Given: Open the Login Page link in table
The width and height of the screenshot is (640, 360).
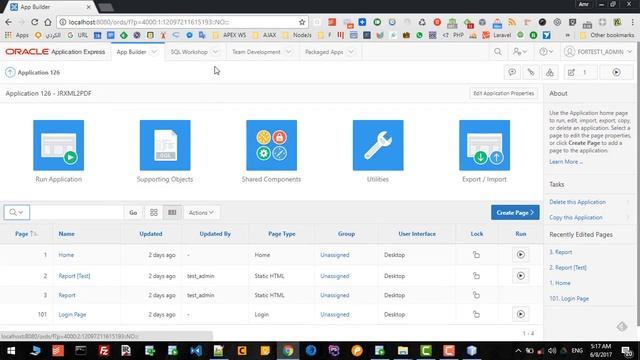Looking at the screenshot, I should click(x=72, y=314).
